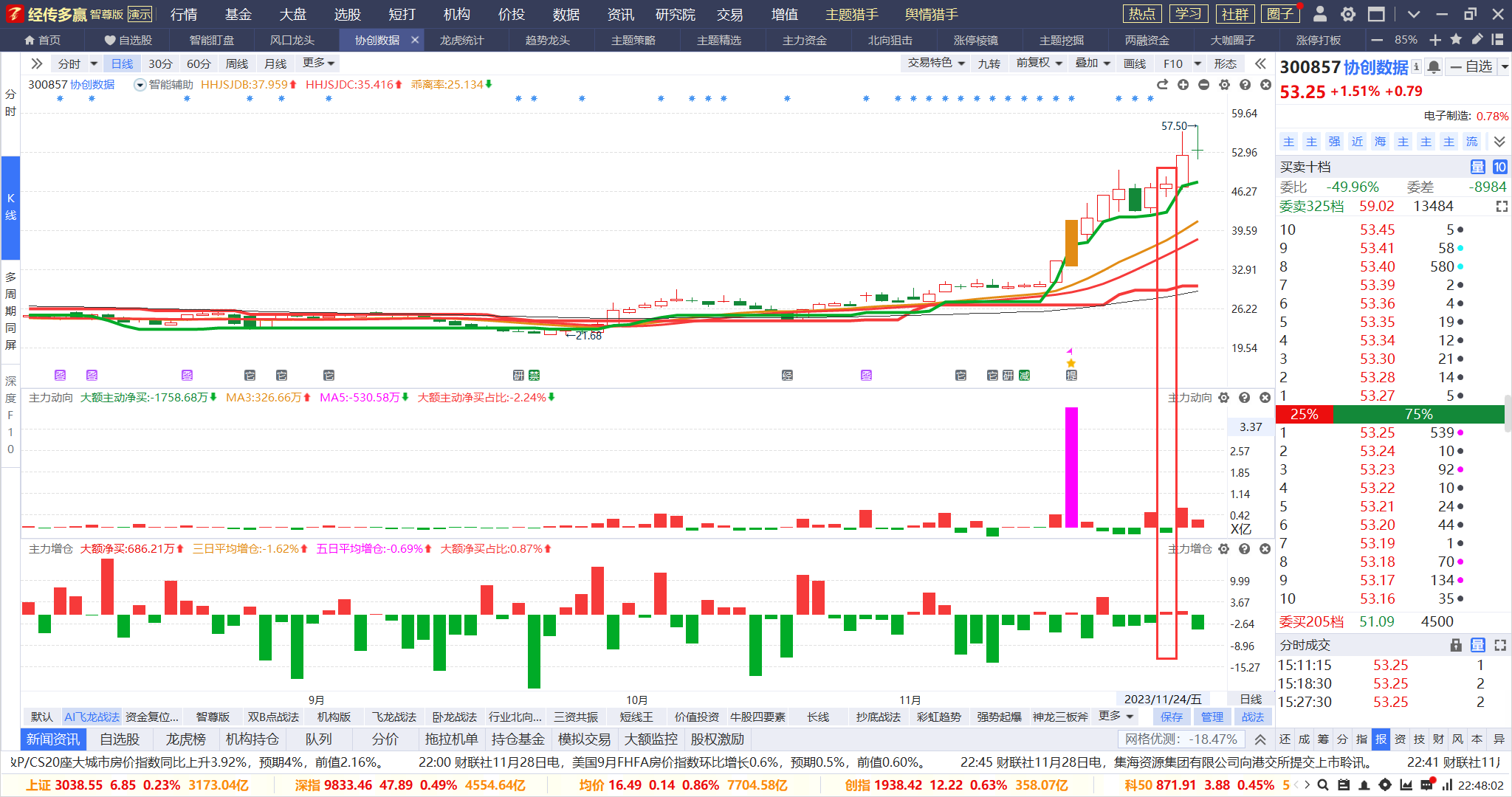1512x797 pixels.
Task: Click the 画线 drawing button
Action: coord(1135,64)
